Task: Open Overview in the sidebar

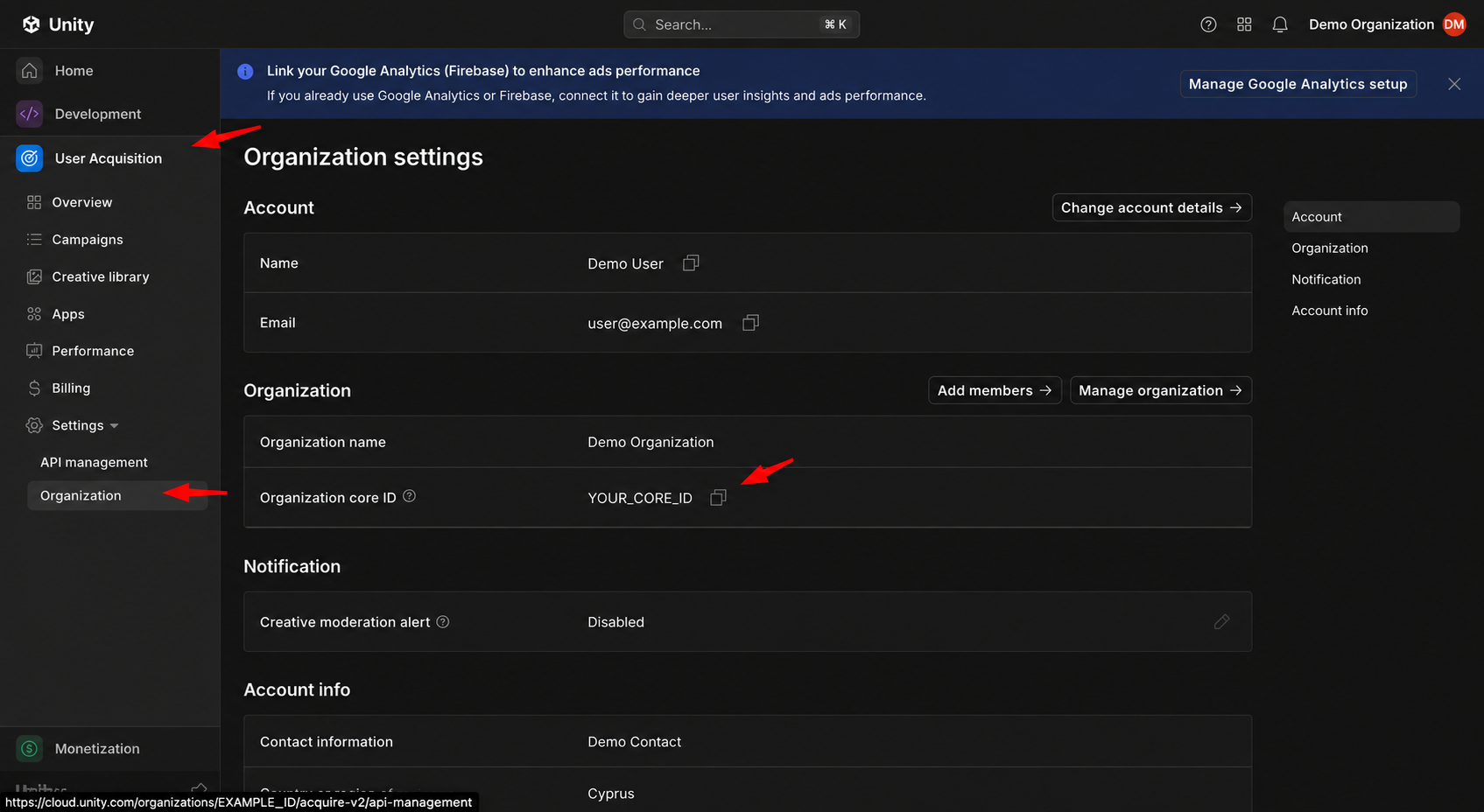Action: click(x=82, y=202)
